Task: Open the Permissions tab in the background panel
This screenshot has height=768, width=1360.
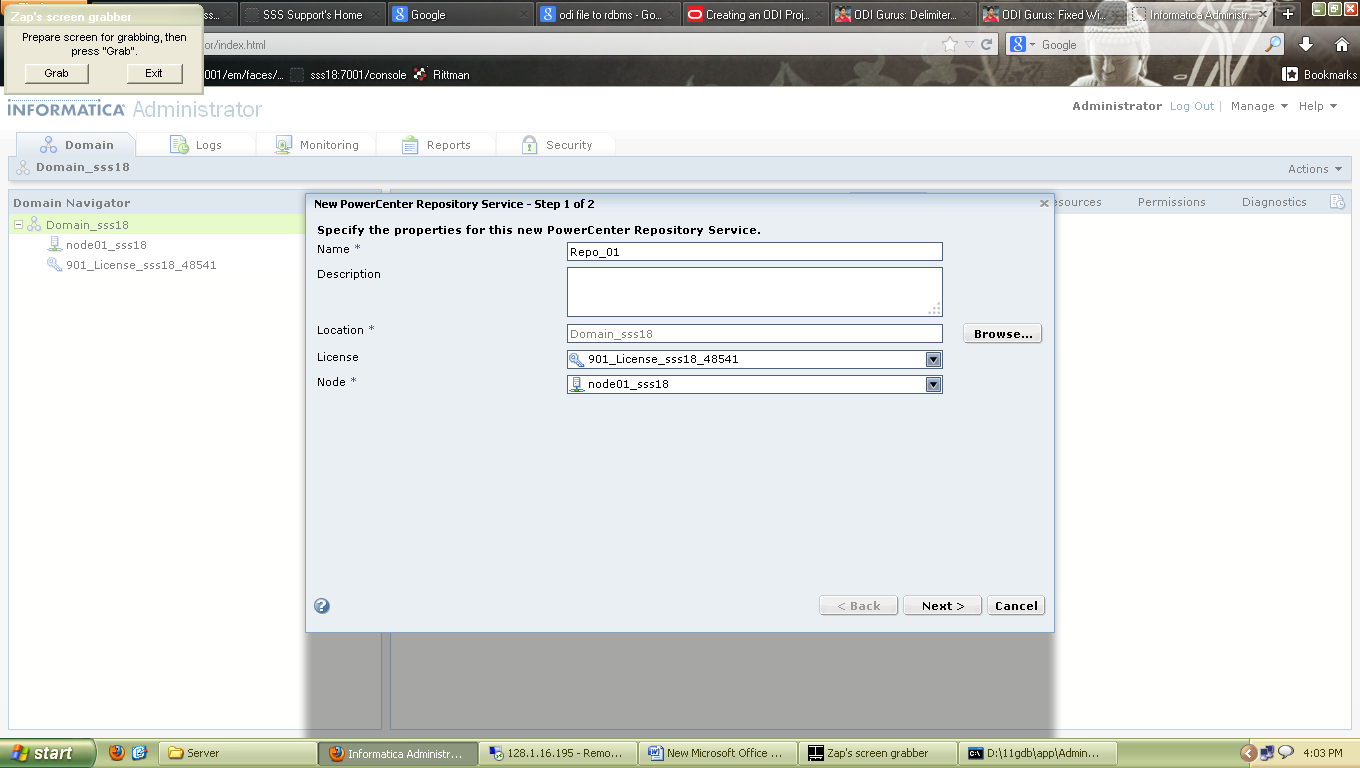Action: (x=1171, y=202)
